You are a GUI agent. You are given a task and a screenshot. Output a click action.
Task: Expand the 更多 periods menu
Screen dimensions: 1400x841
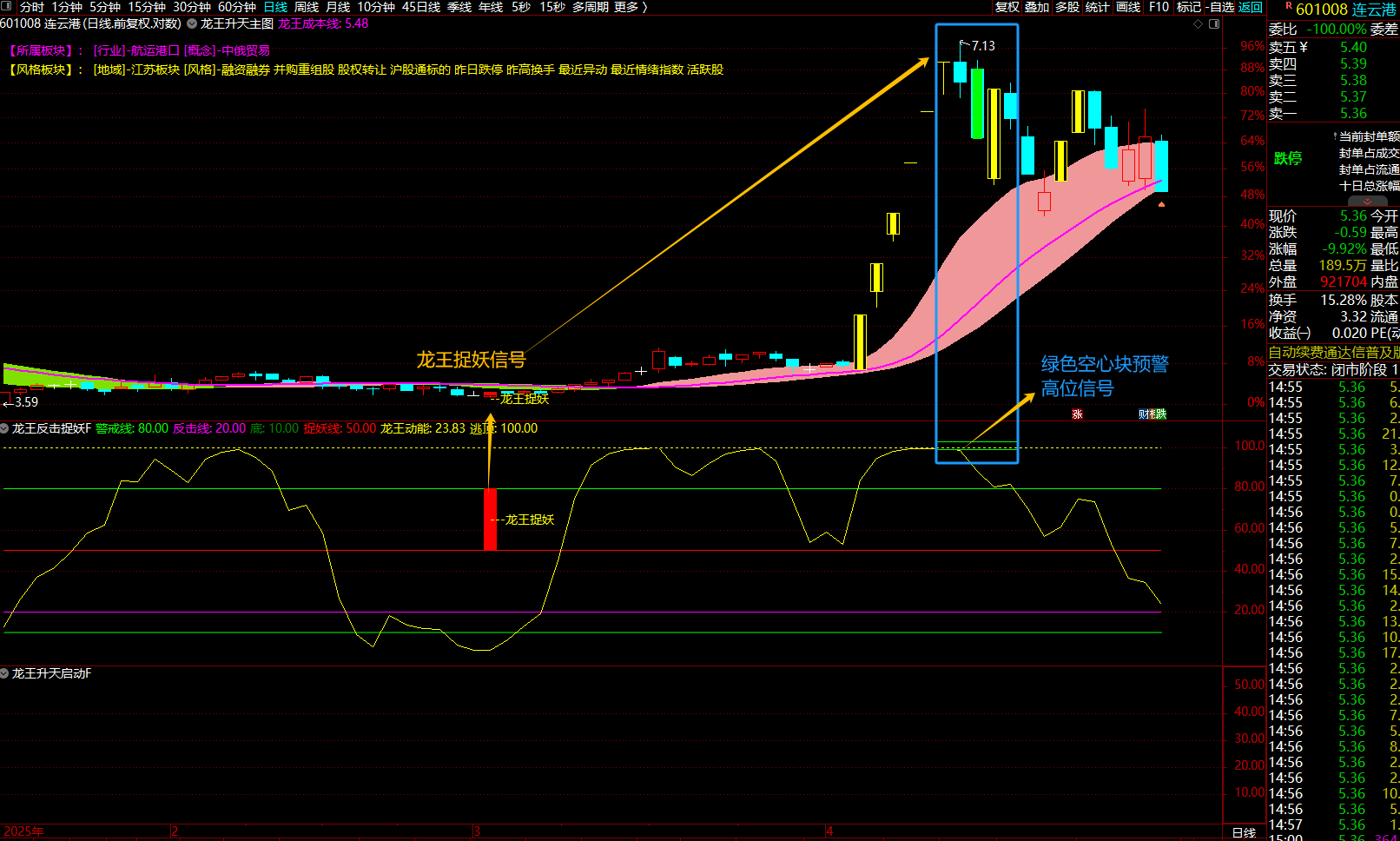coord(631,7)
